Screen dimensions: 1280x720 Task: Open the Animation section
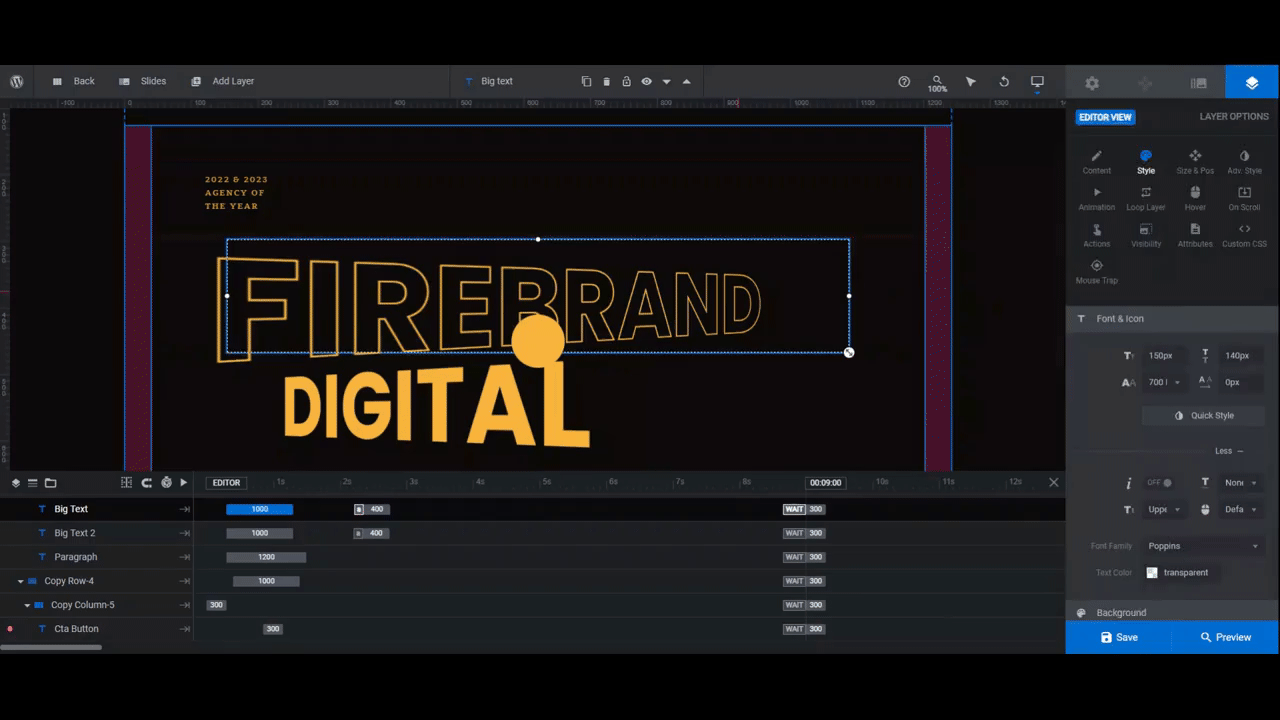click(1096, 199)
